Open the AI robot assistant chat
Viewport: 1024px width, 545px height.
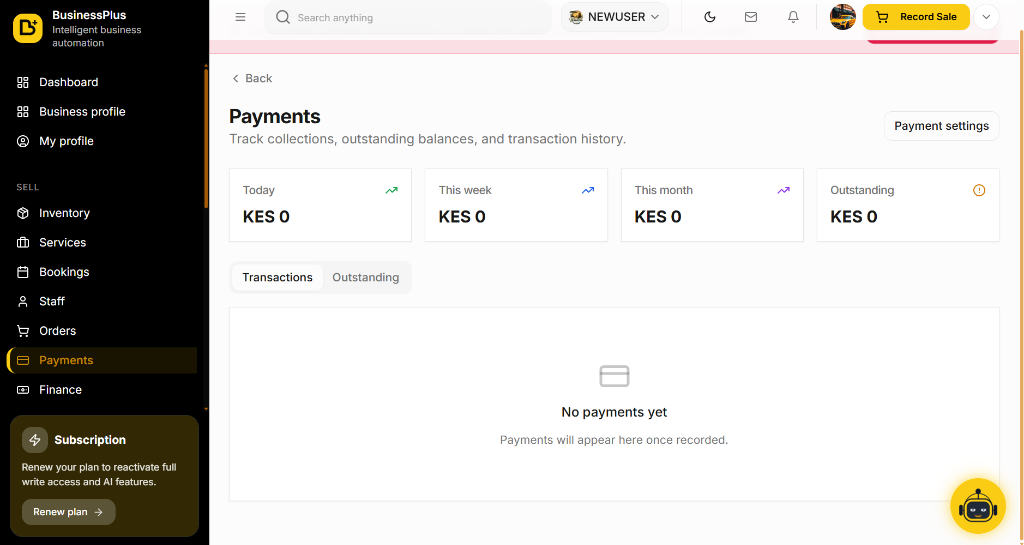tap(978, 506)
